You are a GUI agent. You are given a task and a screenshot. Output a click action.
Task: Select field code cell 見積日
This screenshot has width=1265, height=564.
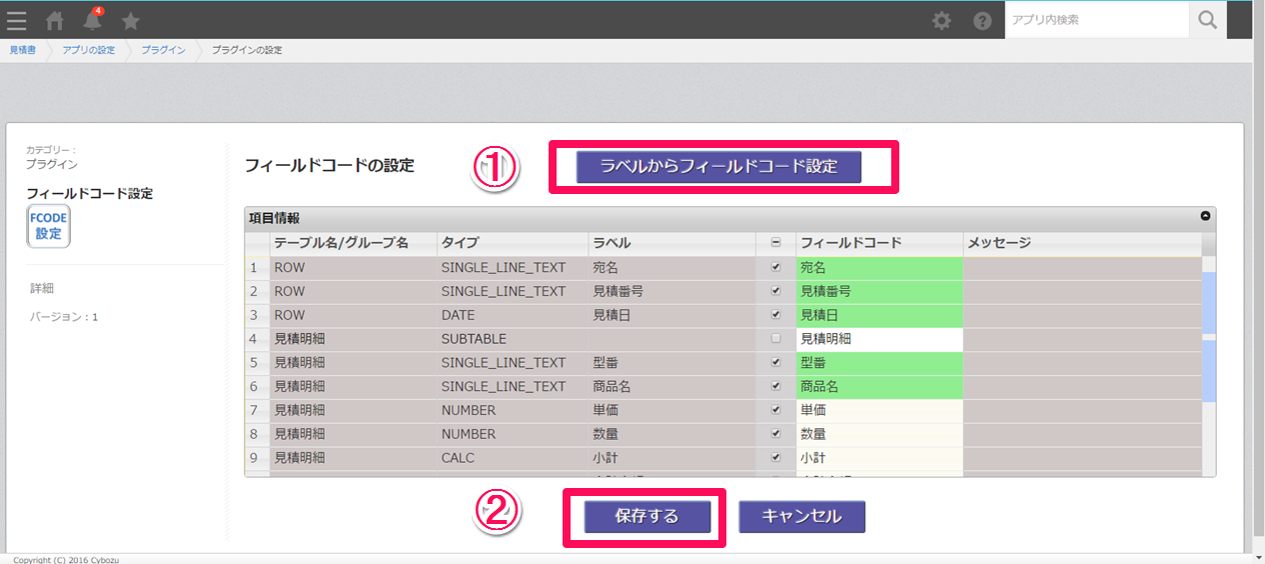pyautogui.click(x=879, y=316)
